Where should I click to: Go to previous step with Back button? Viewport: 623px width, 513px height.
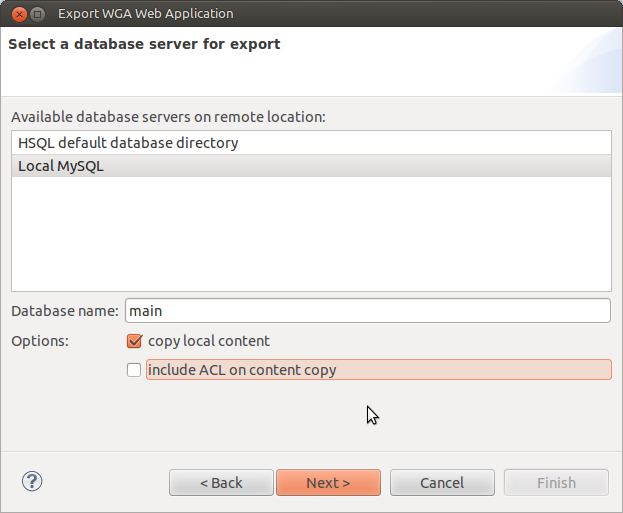tap(221, 483)
